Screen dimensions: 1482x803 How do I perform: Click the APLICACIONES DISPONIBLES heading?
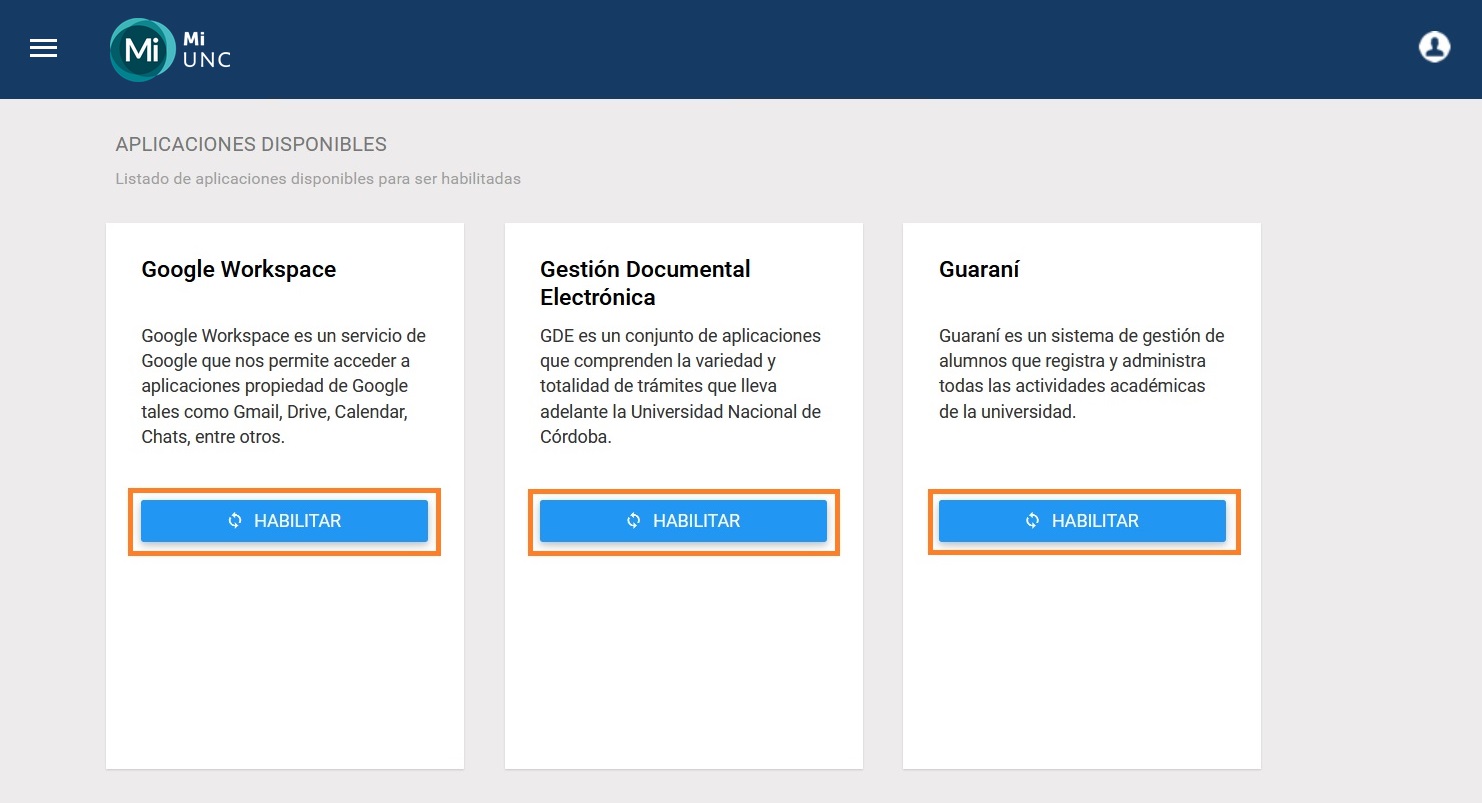pos(251,145)
